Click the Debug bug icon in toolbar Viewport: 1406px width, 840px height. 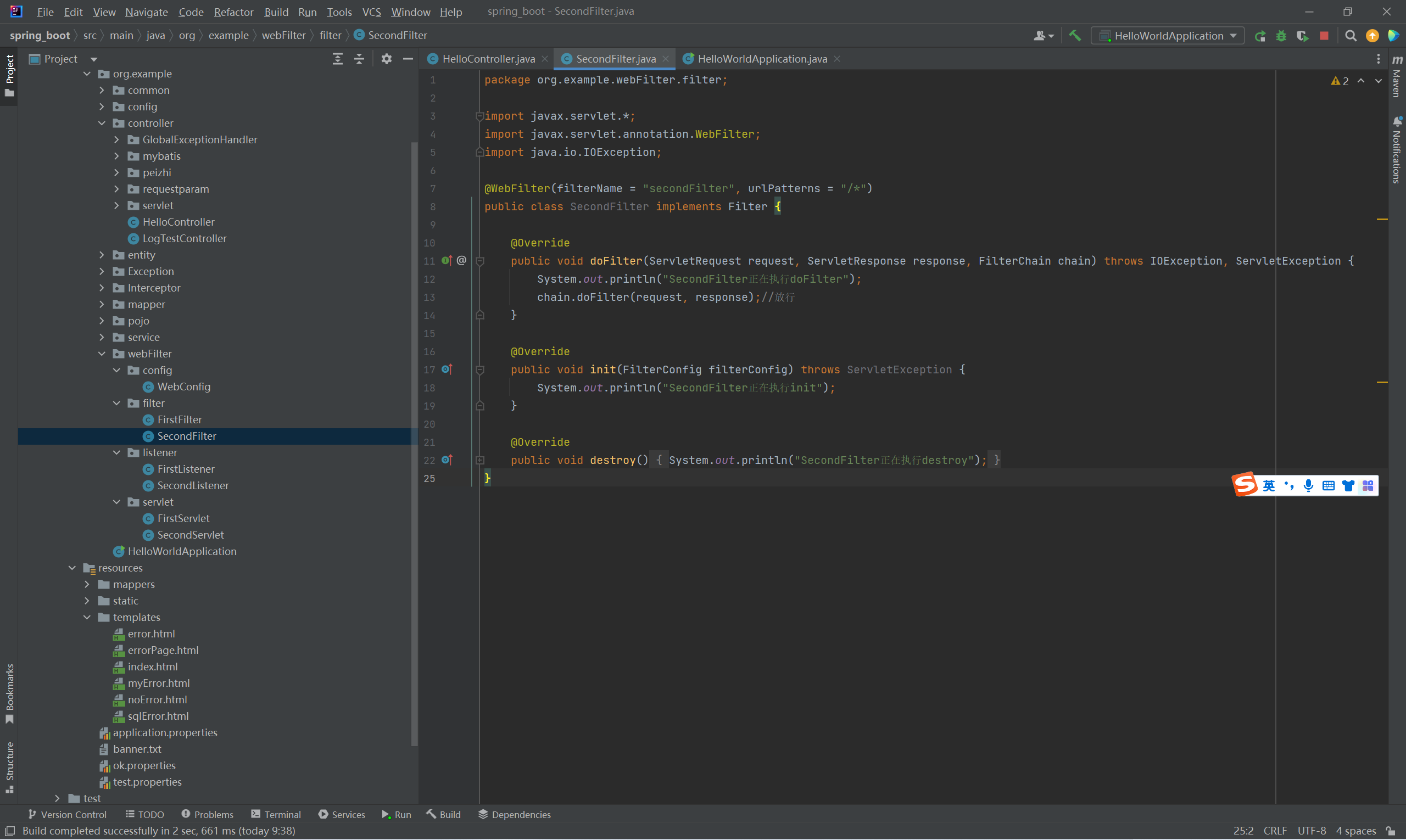pyautogui.click(x=1281, y=36)
